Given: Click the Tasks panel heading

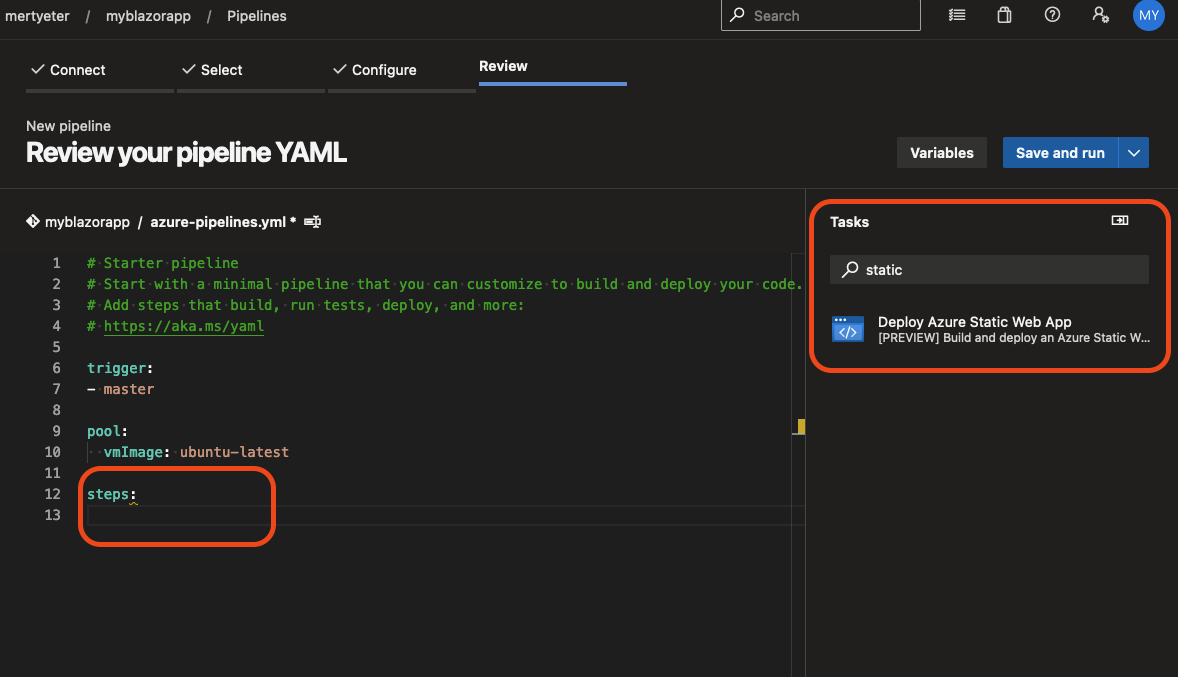Looking at the screenshot, I should pos(849,222).
